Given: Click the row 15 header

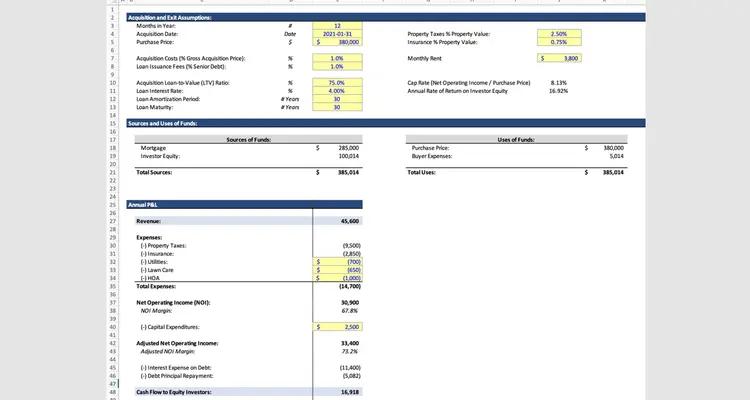Looking at the screenshot, I should [x=113, y=123].
